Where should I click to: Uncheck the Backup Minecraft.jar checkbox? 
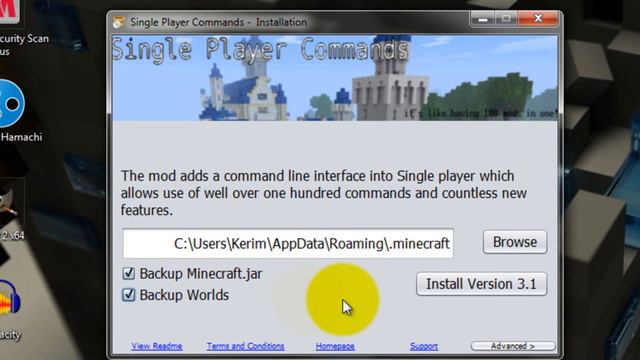[129, 273]
